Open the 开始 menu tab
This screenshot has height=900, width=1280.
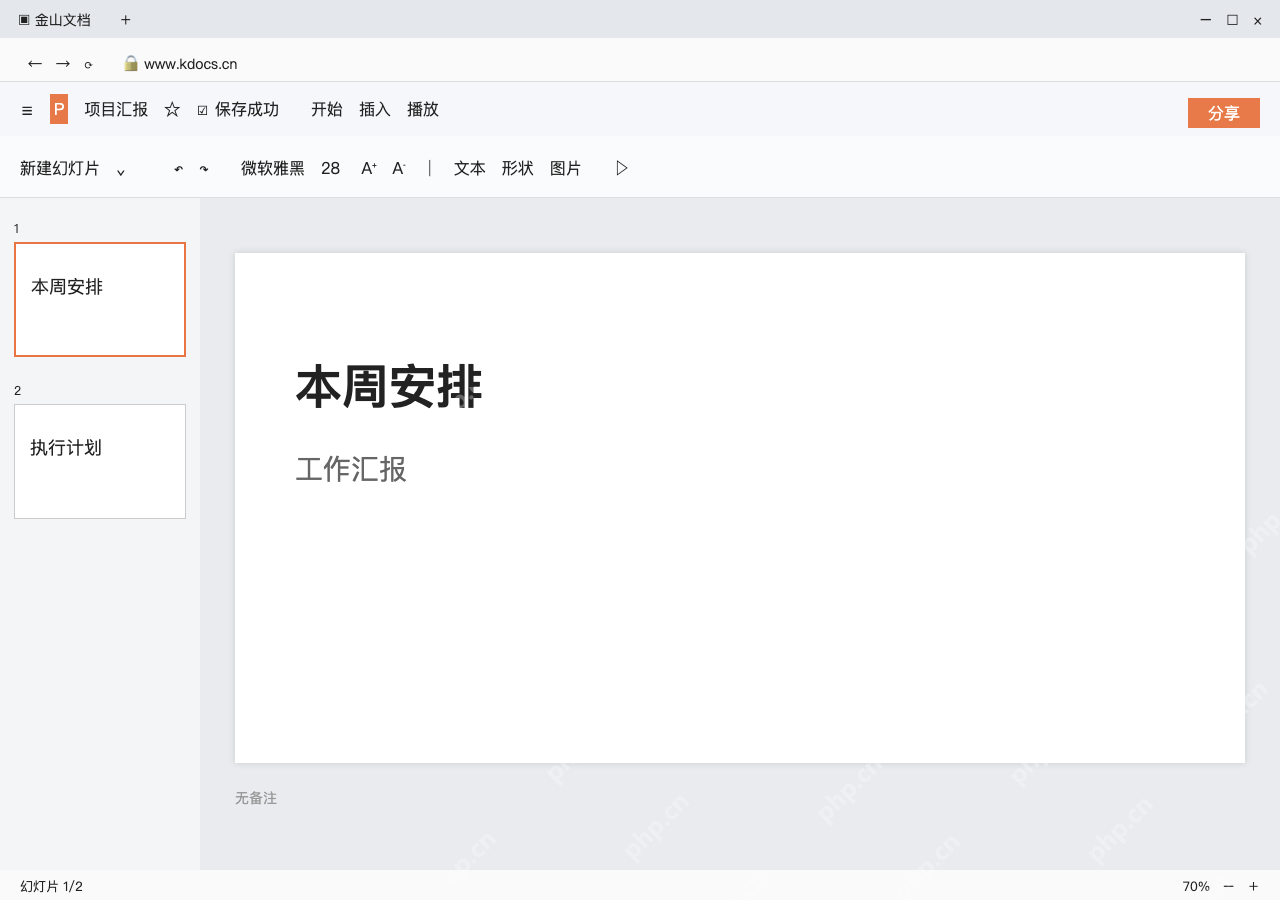(327, 110)
